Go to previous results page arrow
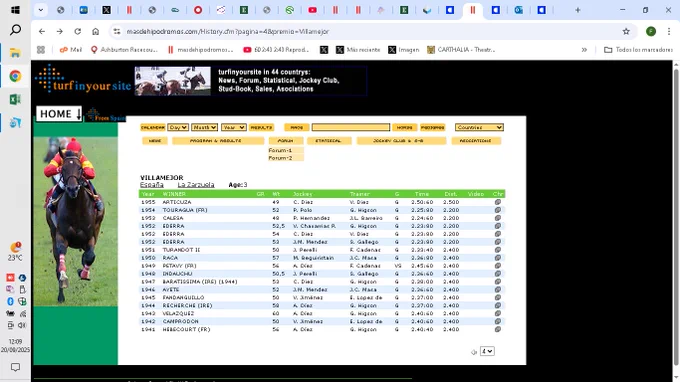The height and width of the screenshot is (382, 680). coord(474,352)
